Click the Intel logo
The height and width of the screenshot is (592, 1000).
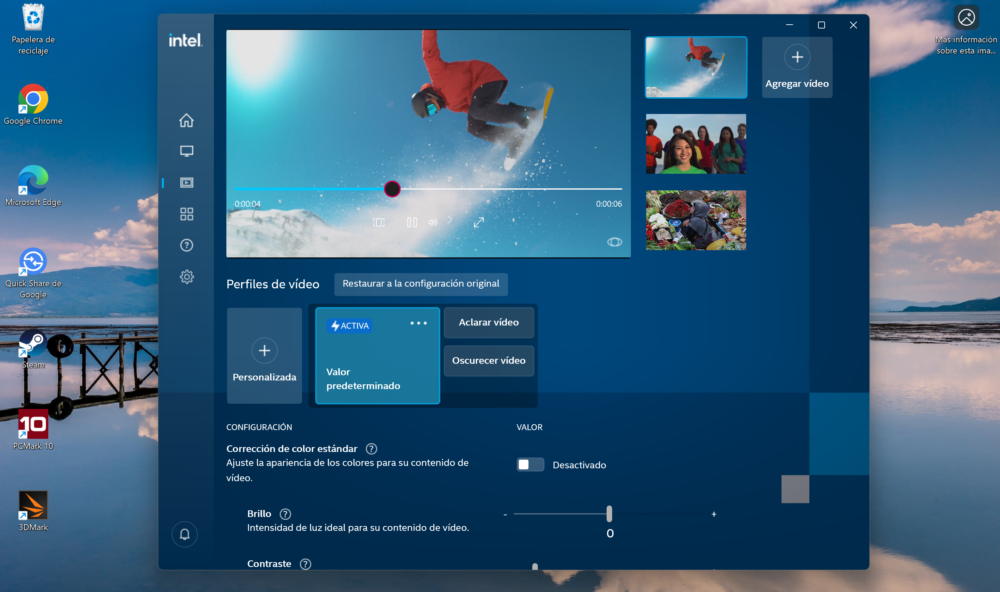click(x=186, y=40)
